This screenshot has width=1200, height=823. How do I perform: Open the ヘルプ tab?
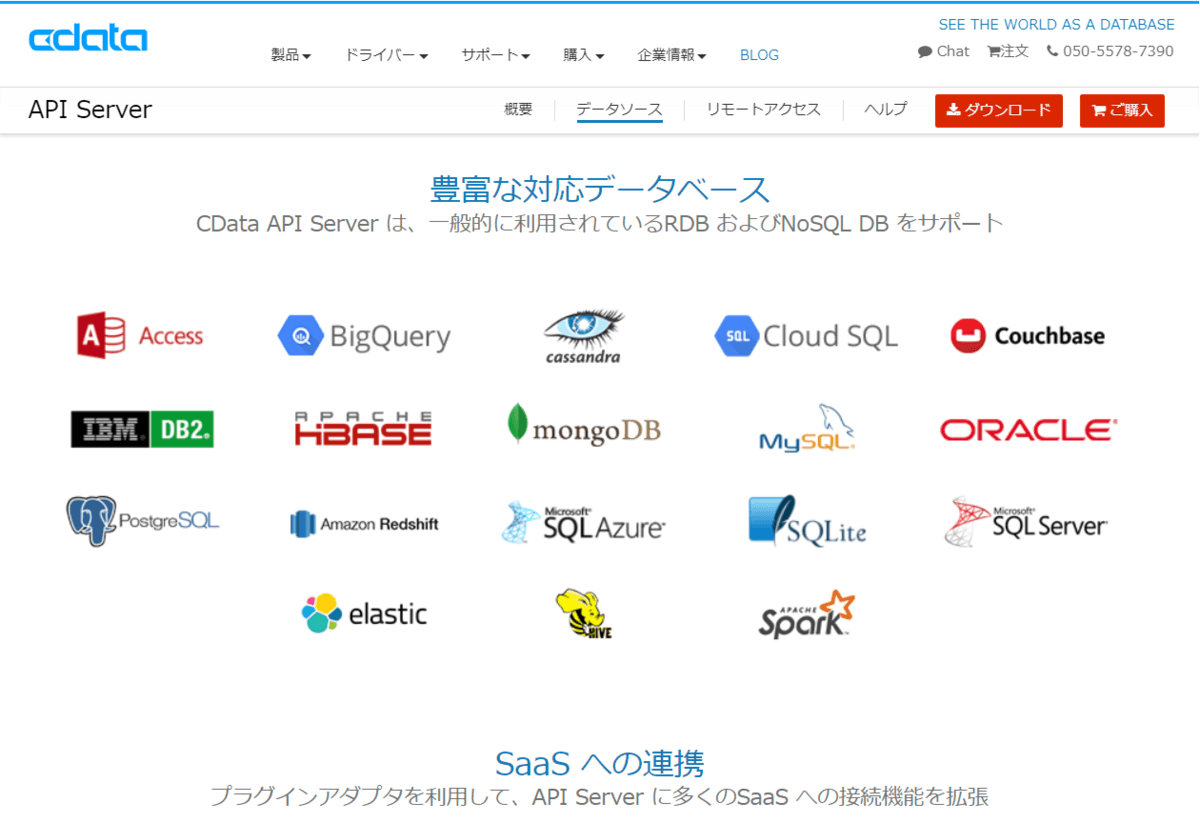click(x=886, y=110)
